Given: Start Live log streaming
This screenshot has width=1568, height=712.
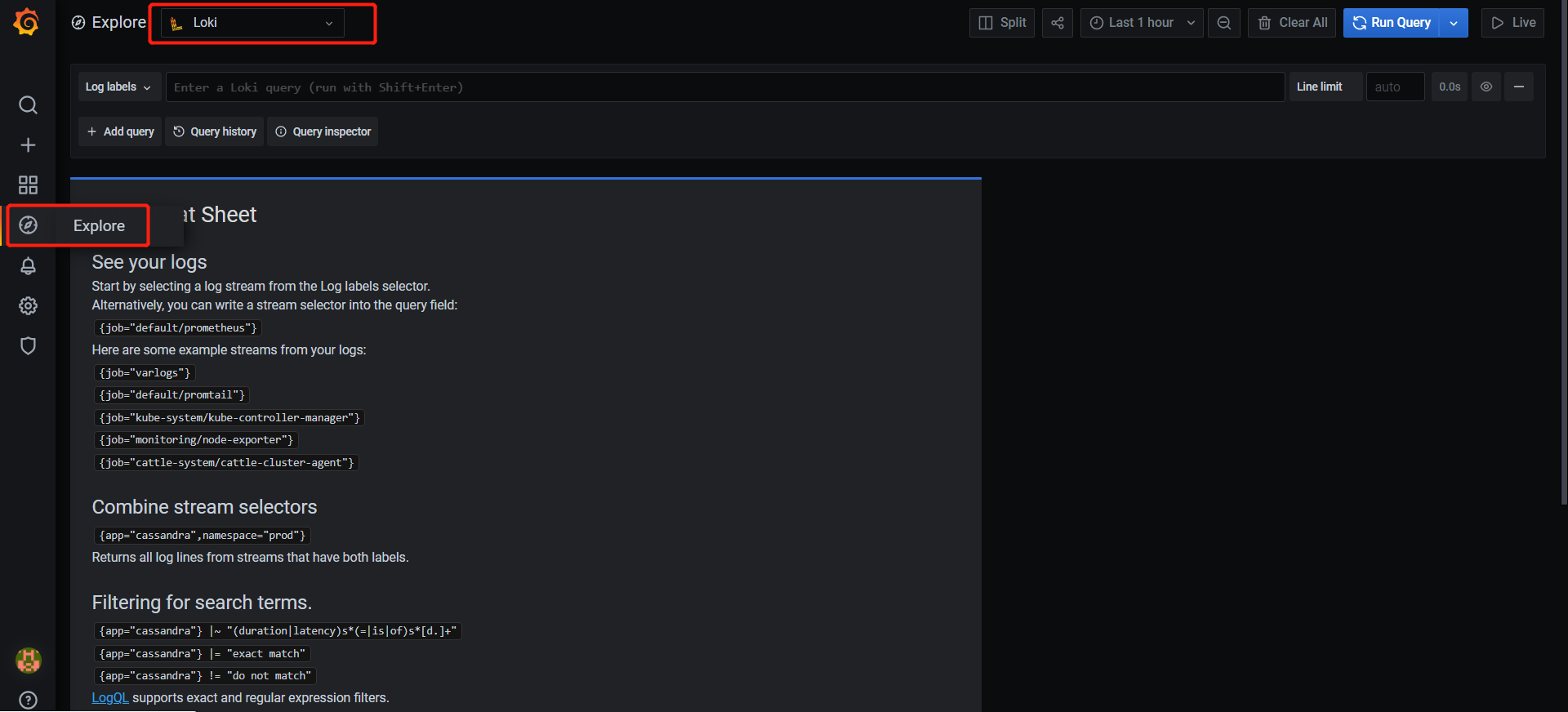Looking at the screenshot, I should 1512,23.
